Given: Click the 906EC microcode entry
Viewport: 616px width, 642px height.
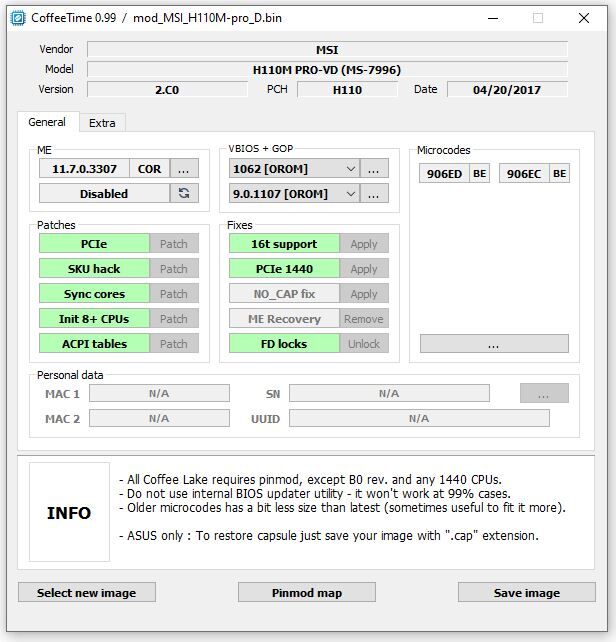Looking at the screenshot, I should point(524,173).
